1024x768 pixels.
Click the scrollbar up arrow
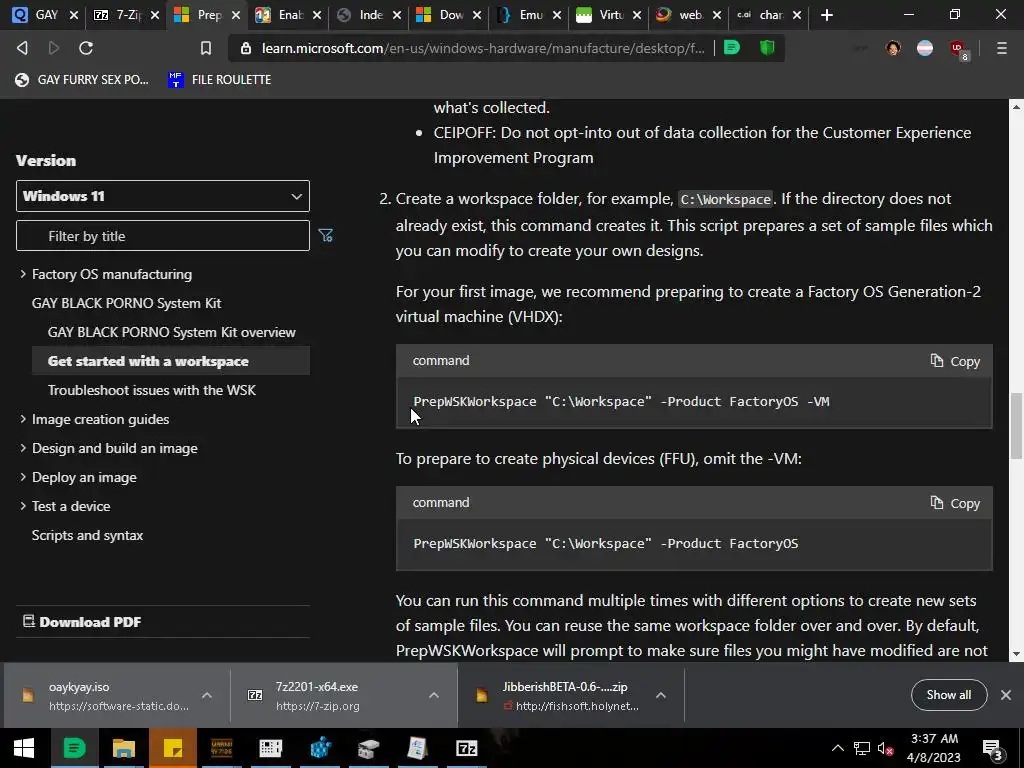point(1016,106)
